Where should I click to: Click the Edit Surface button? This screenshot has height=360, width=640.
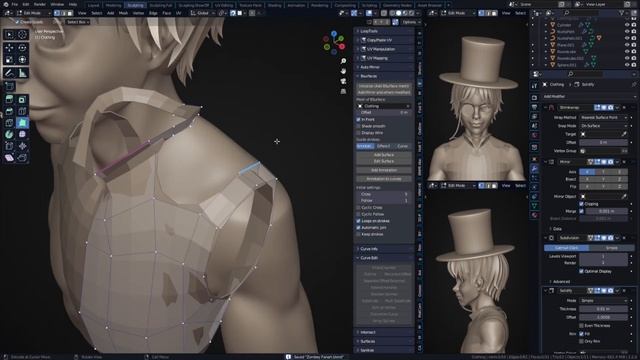point(384,161)
